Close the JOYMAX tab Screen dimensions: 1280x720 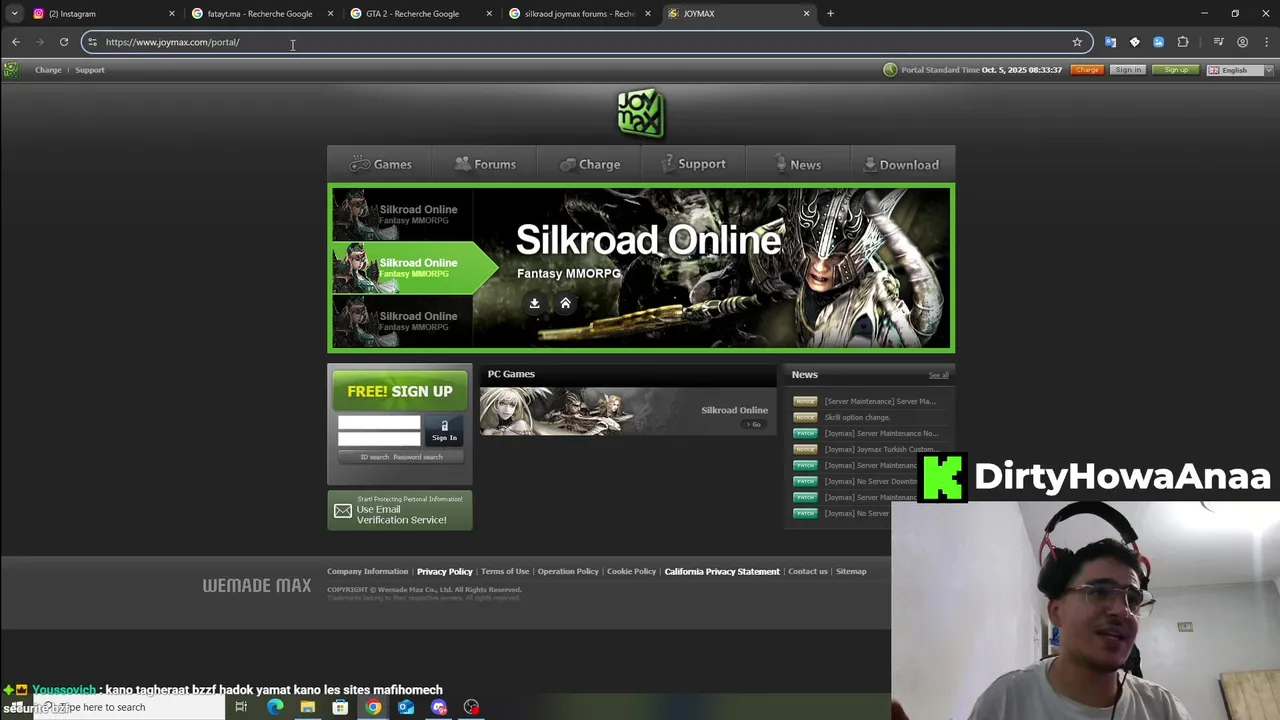(x=806, y=13)
